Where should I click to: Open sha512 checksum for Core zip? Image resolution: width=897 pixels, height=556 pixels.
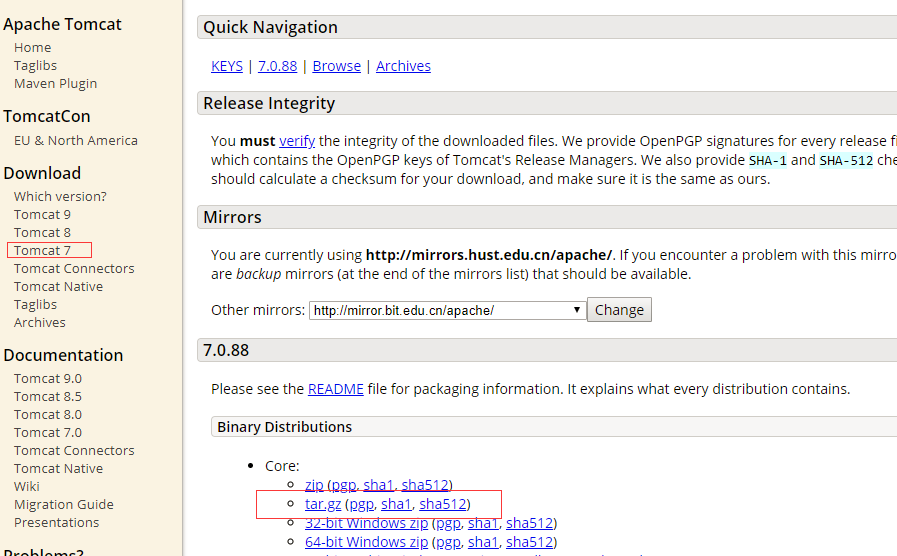click(x=424, y=485)
